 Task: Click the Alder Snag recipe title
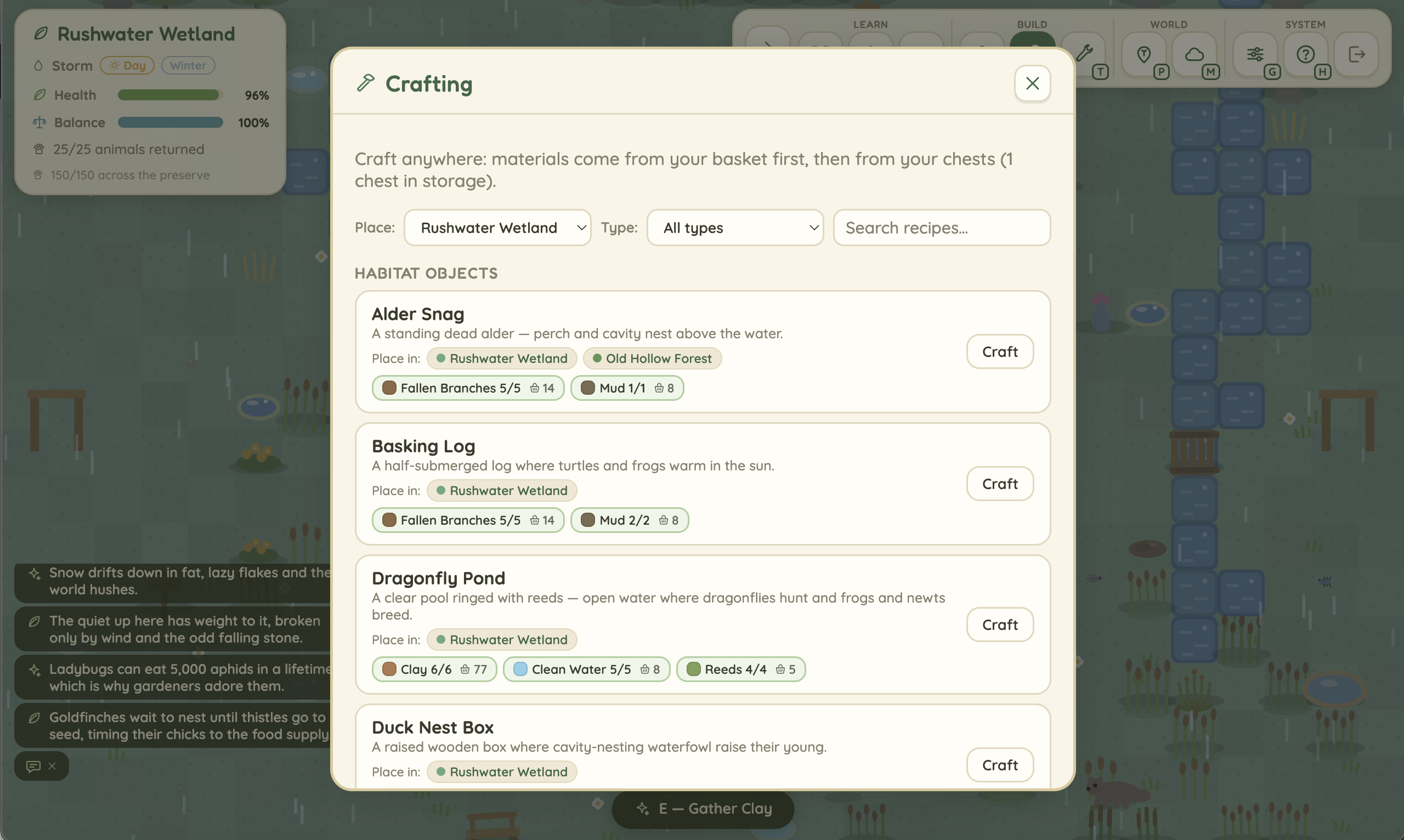418,314
